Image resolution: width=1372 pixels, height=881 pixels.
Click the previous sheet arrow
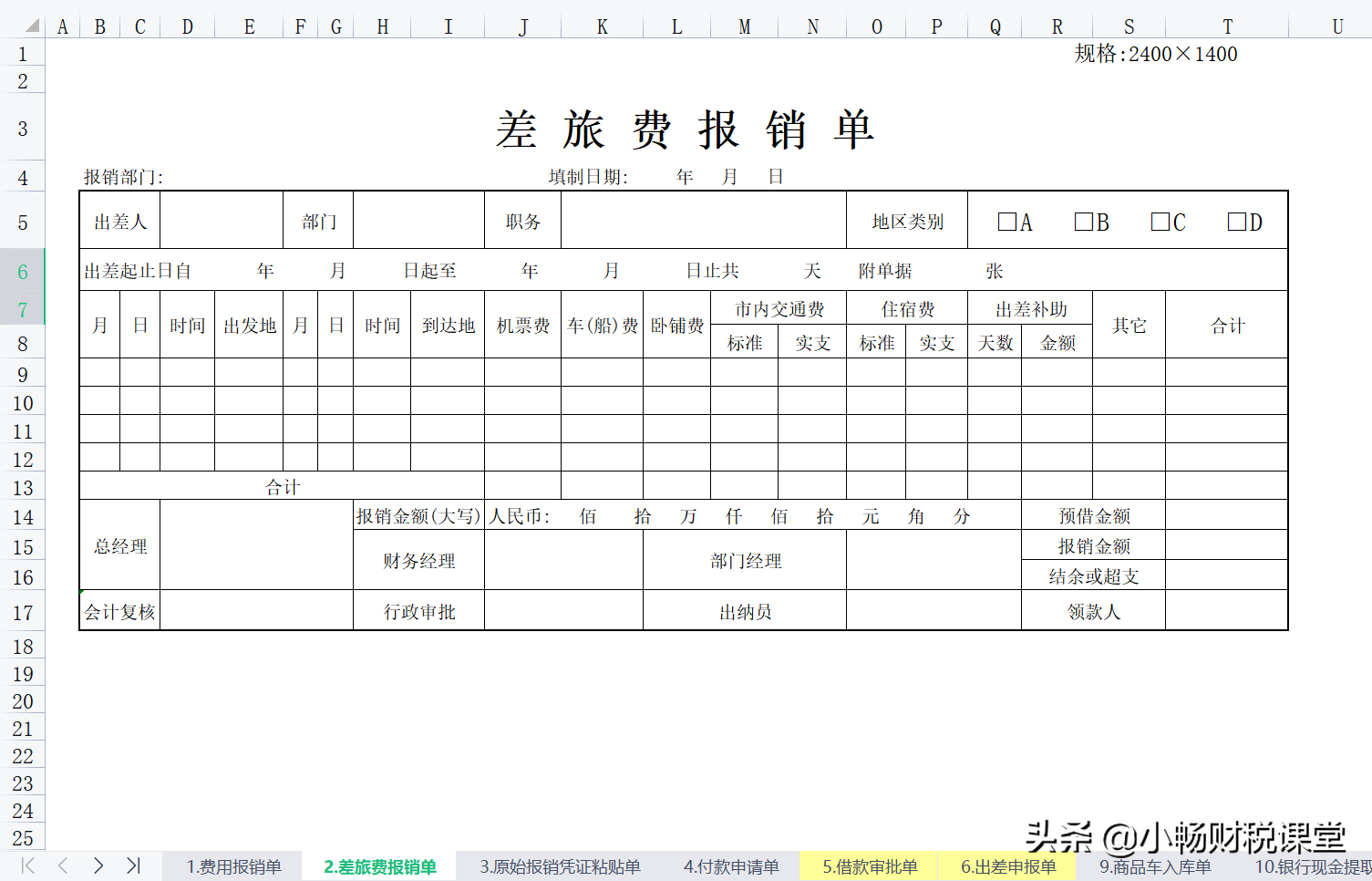pos(61,865)
